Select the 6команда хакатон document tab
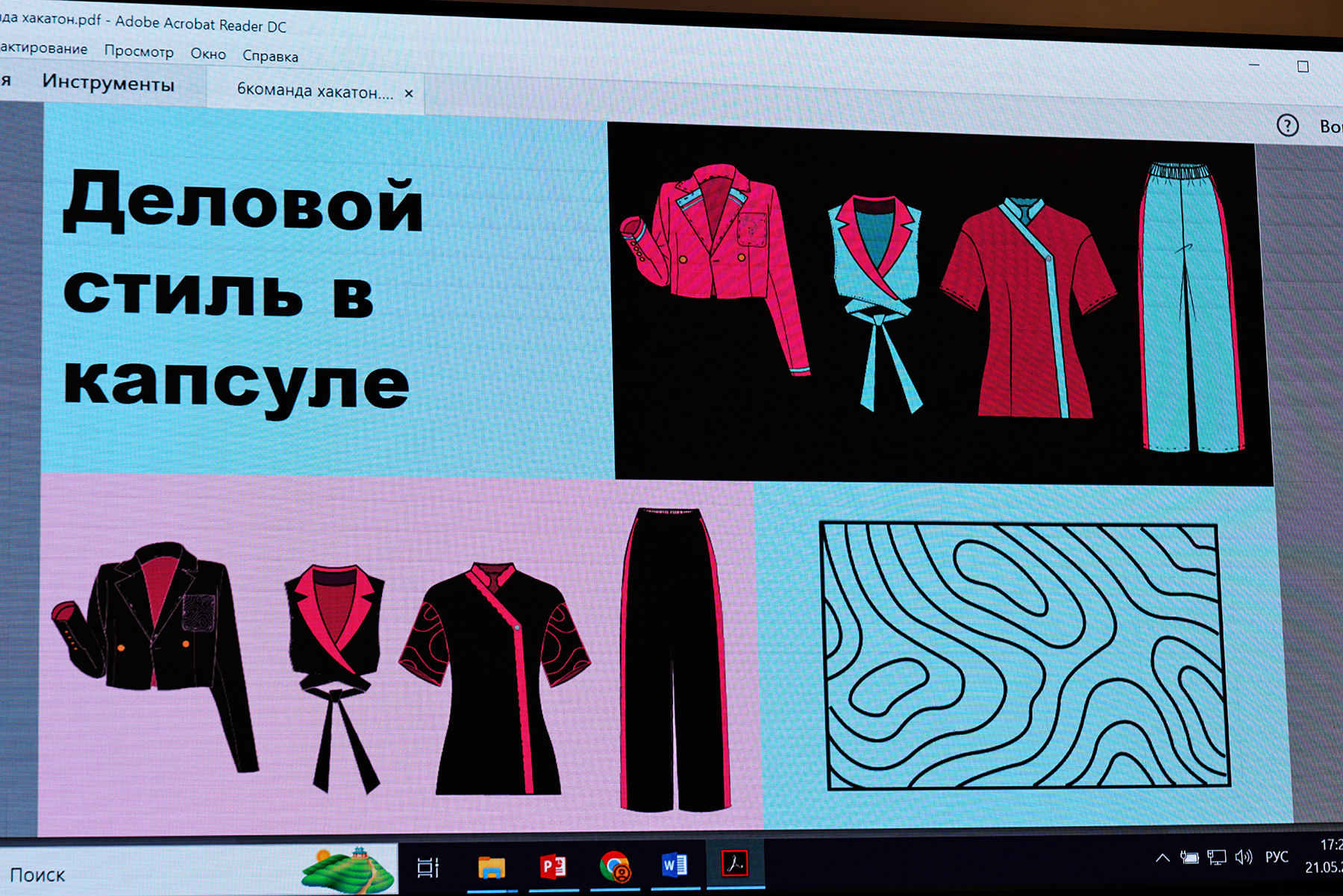Screen dimensions: 1343x896 point(314,91)
